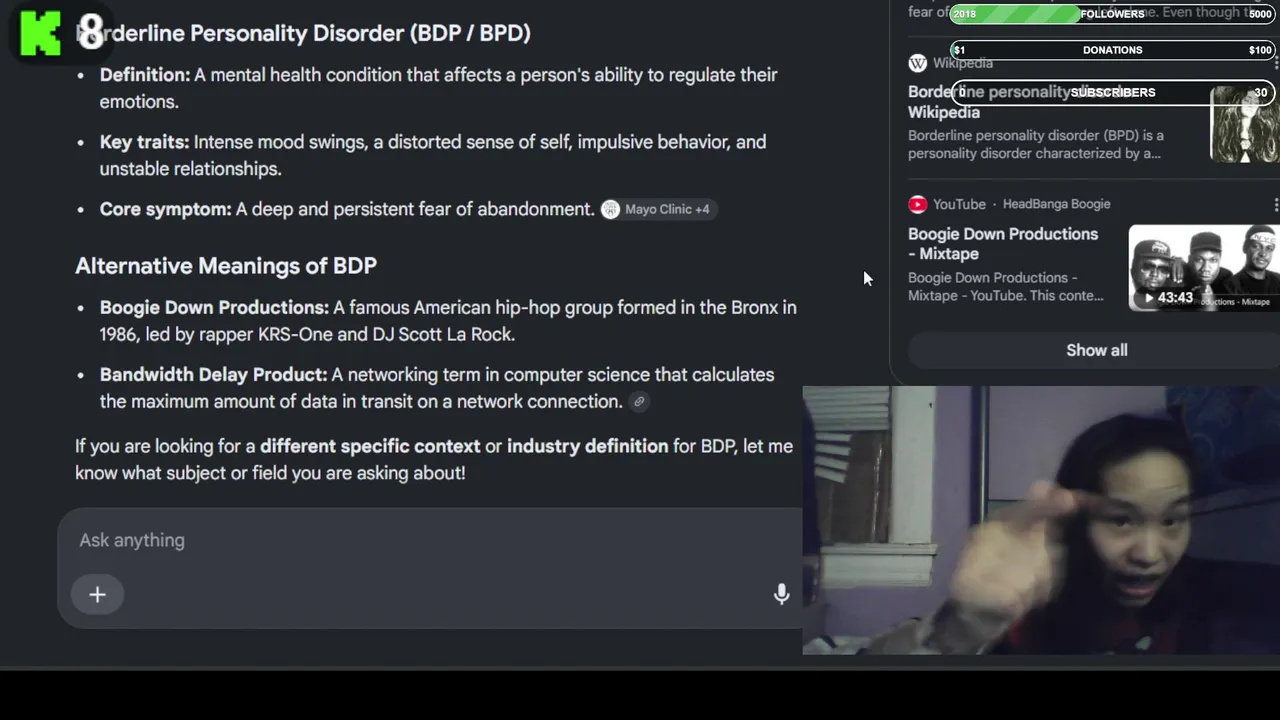Image resolution: width=1280 pixels, height=720 pixels.
Task: Click the snippet 'Boogie Down Productions - Mixtape - YouTube'
Action: click(x=1006, y=287)
